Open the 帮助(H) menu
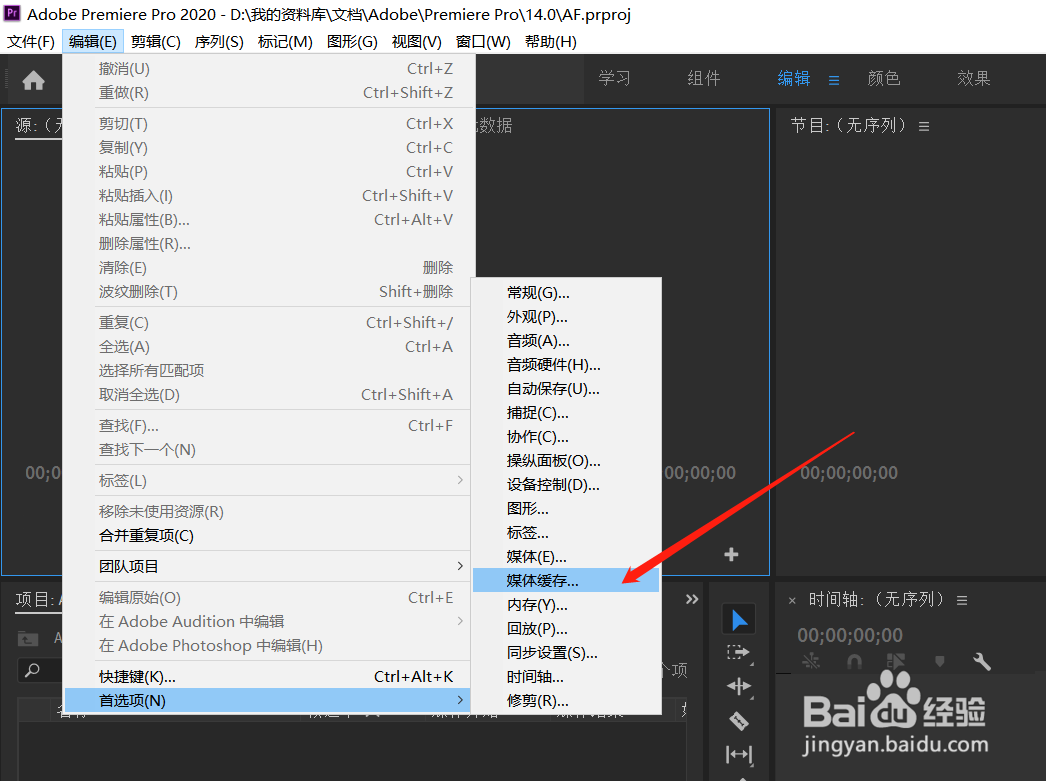The width and height of the screenshot is (1046, 781). pos(550,41)
